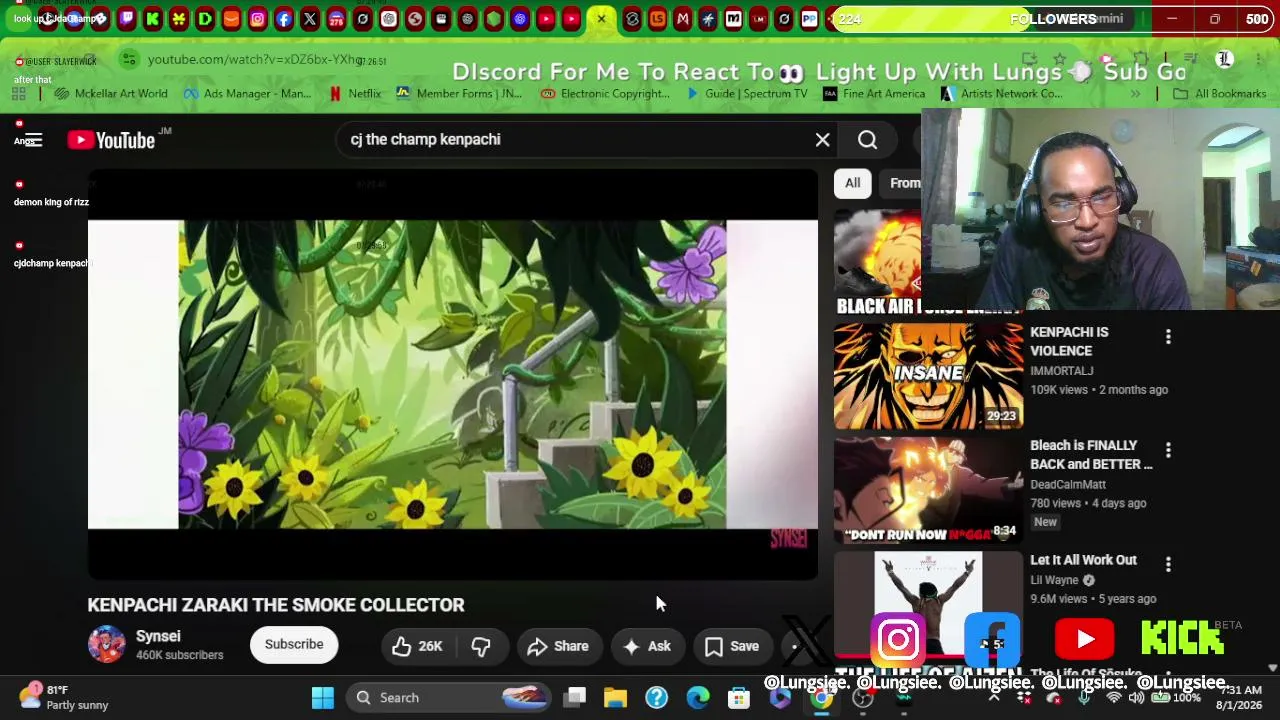Open options for 'KENPACHI IS VIOLENCE' video

1168,337
